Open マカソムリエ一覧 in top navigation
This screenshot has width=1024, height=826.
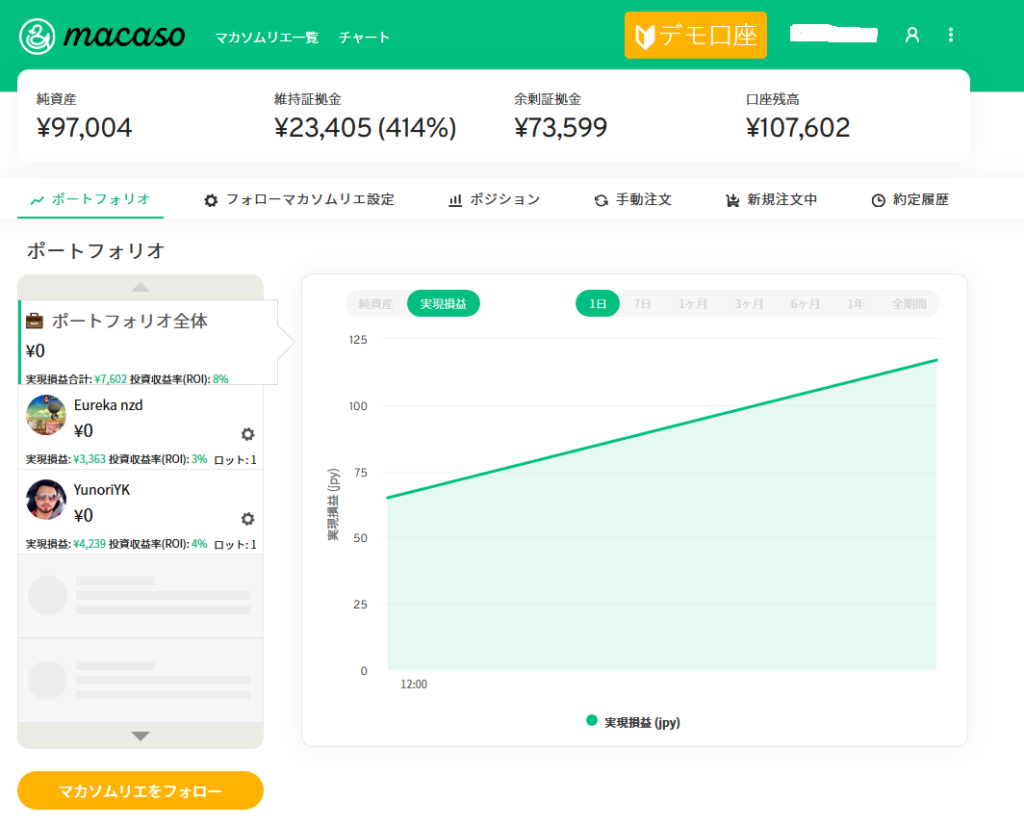[266, 37]
